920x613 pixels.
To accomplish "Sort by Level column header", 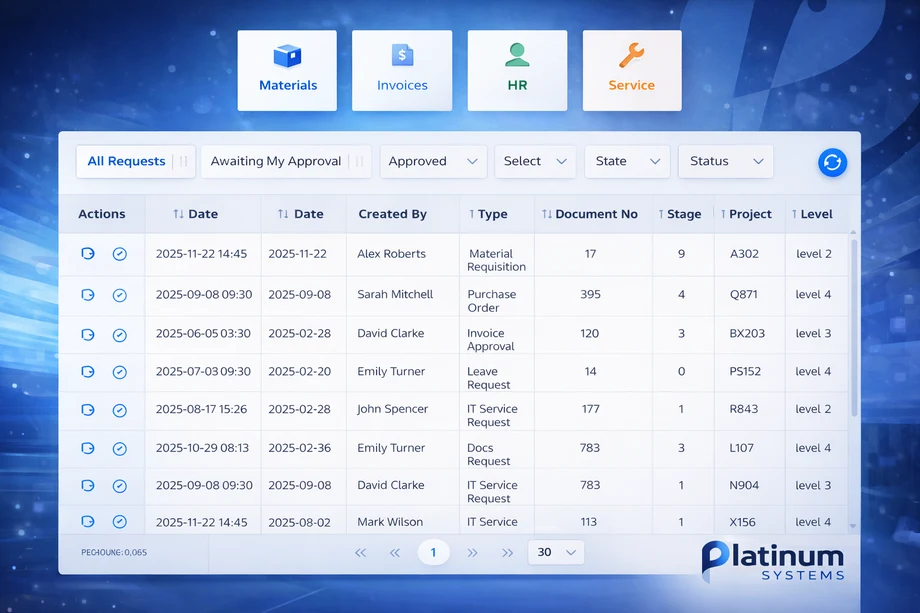I will tap(812, 214).
